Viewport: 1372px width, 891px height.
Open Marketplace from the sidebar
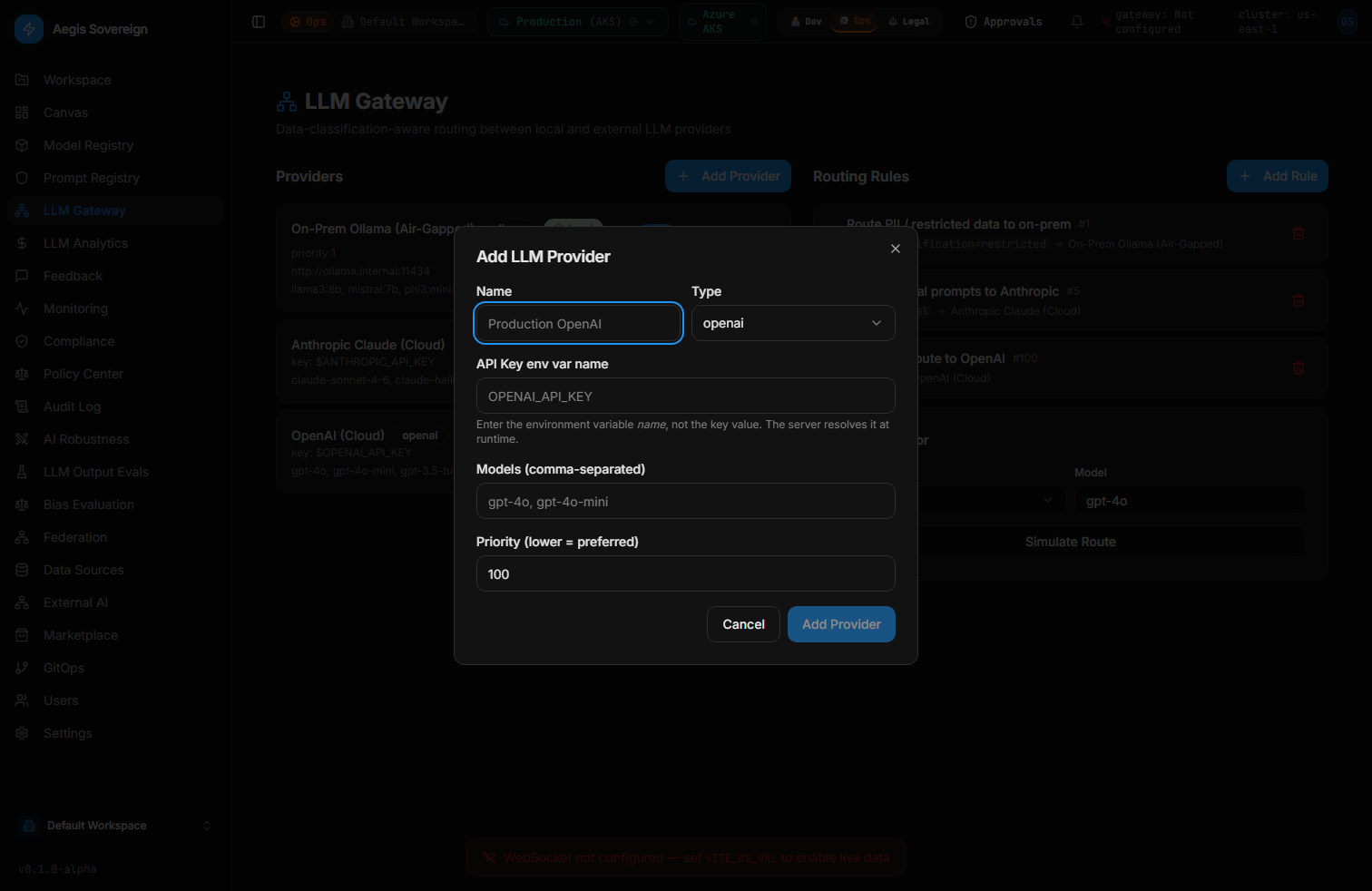[x=115, y=635]
